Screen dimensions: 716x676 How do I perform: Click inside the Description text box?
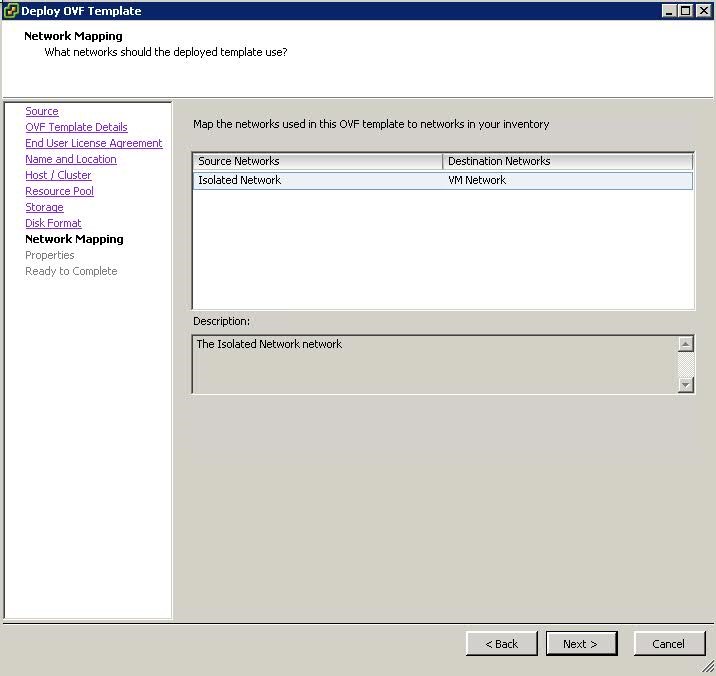click(435, 364)
